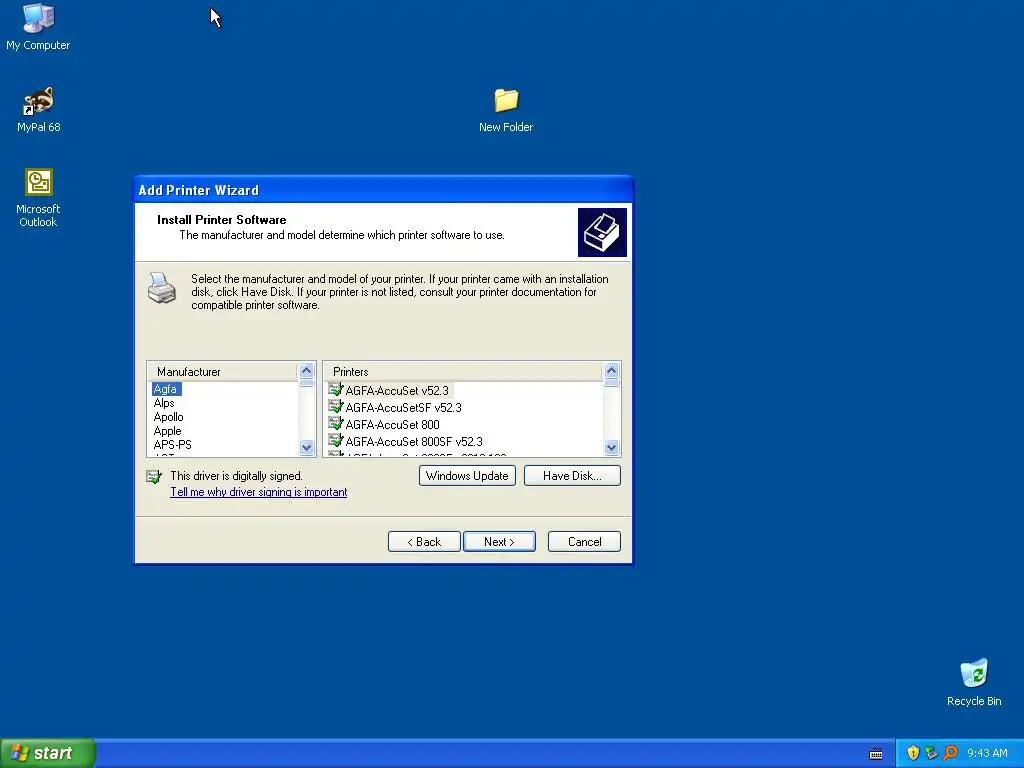Select APS-PS in the Manufacturer list

tap(172, 445)
